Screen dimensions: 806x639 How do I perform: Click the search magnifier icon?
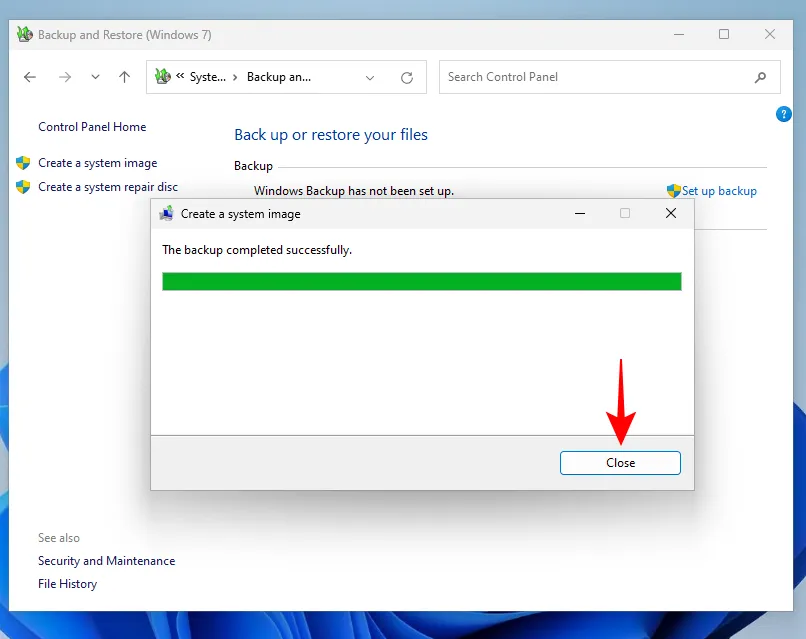pyautogui.click(x=760, y=77)
